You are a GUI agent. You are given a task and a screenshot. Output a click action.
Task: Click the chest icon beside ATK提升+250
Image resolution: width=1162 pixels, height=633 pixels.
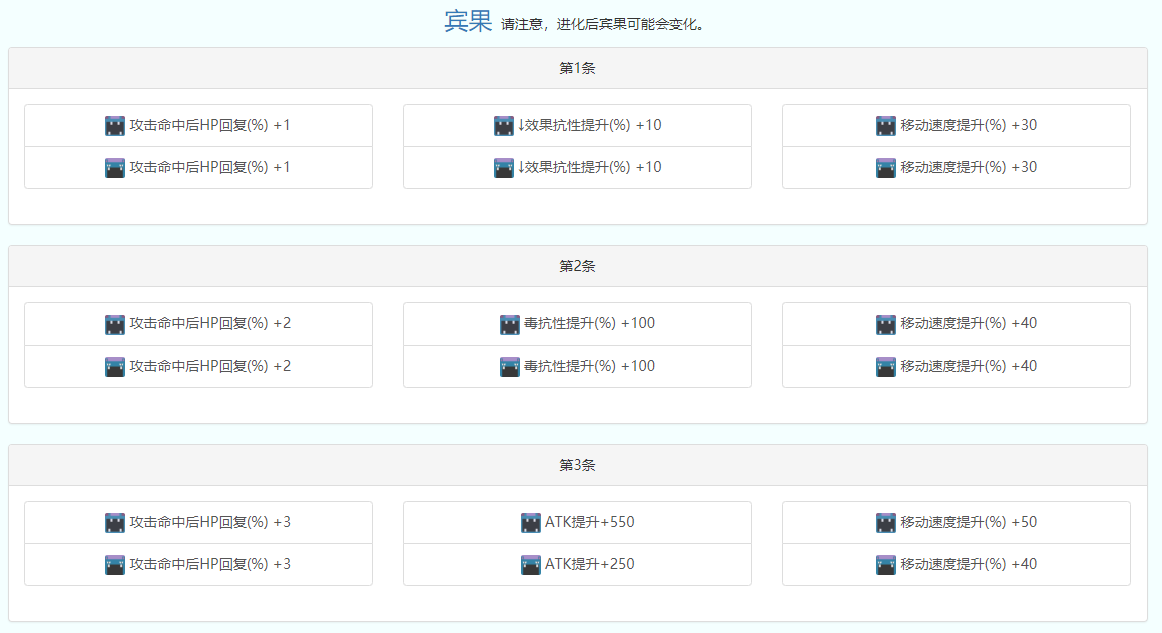(x=531, y=565)
